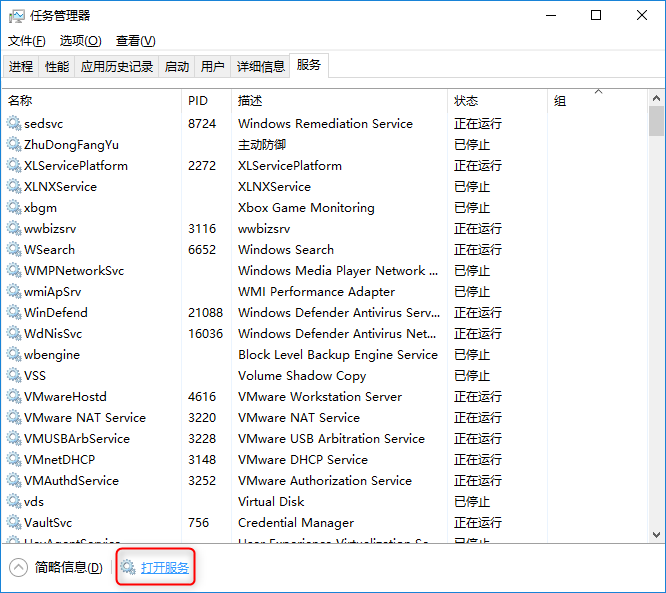
Task: Click the scrollbar up arrow
Action: point(656,98)
